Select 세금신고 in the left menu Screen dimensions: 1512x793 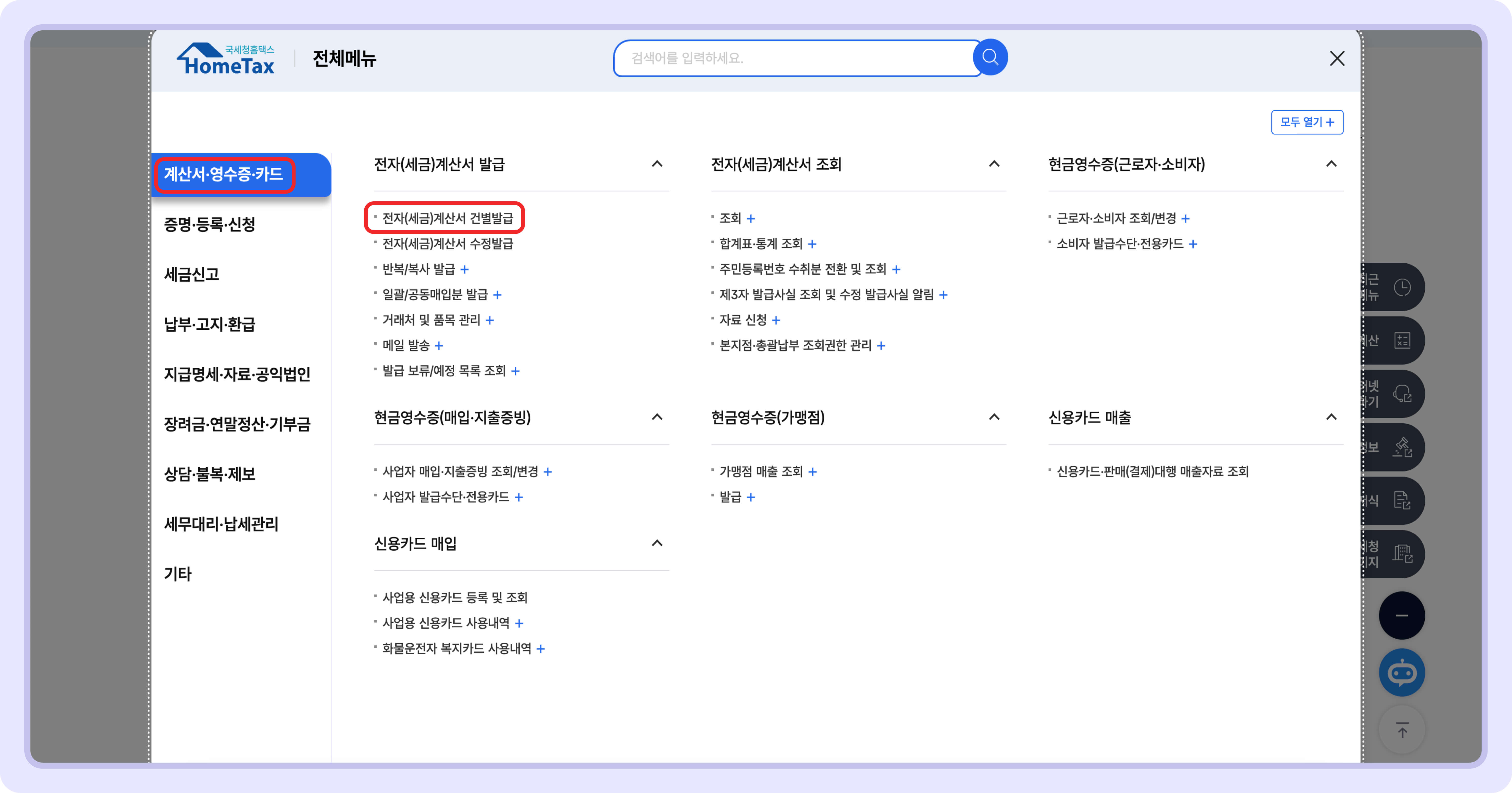191,274
